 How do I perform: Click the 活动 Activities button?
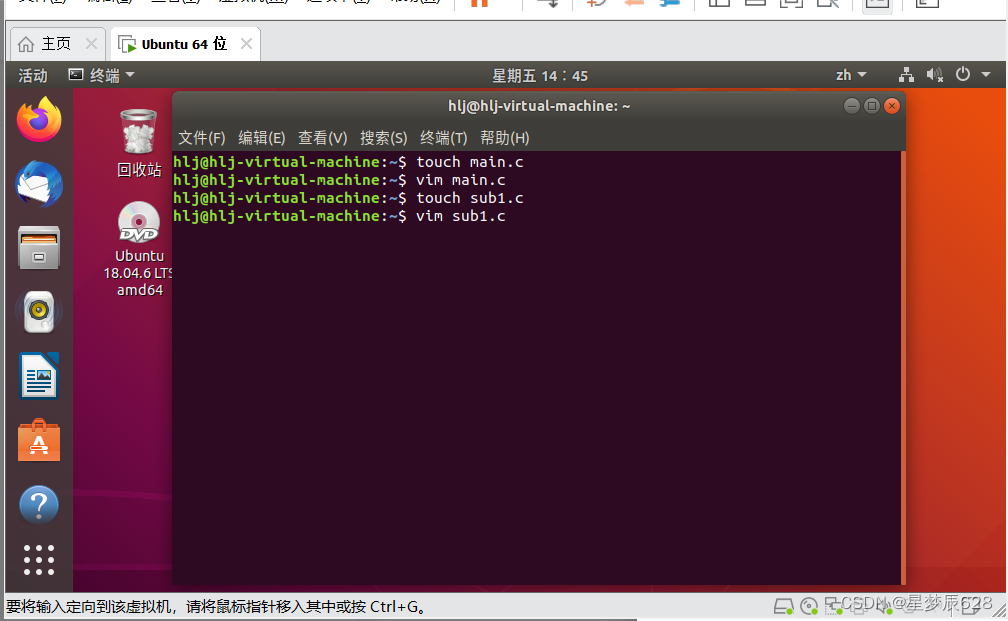[31, 74]
